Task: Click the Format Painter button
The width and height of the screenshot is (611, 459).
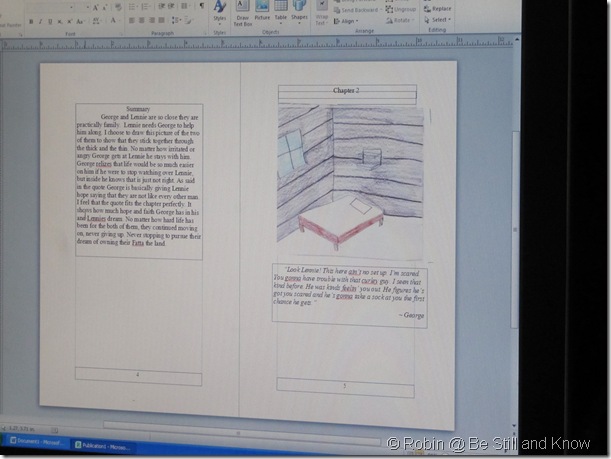Action: tap(11, 25)
